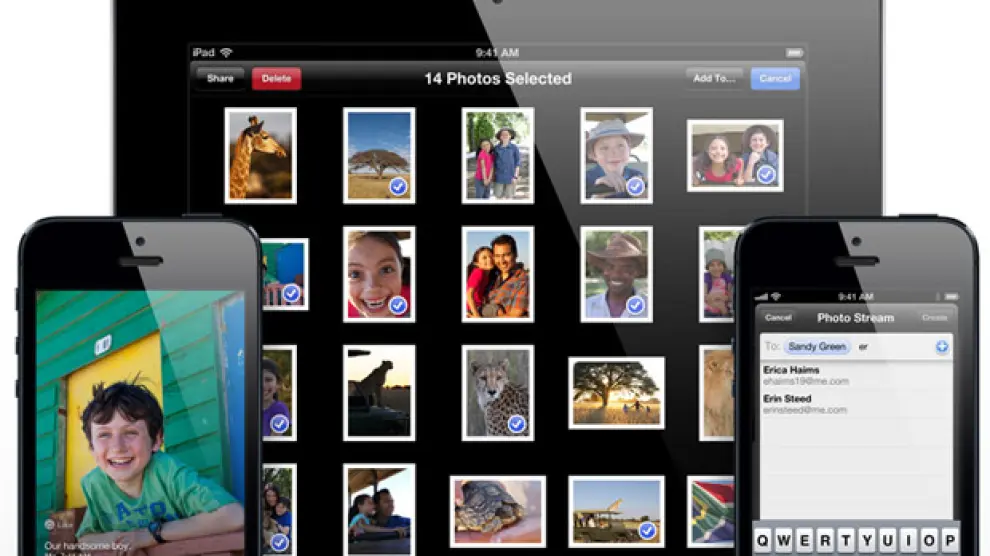Deselect the checkmark on the acacia tree photo

click(x=397, y=186)
